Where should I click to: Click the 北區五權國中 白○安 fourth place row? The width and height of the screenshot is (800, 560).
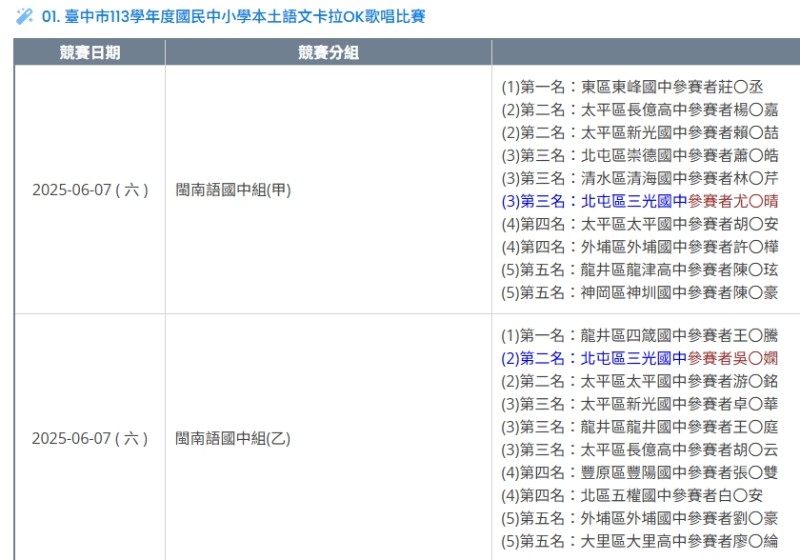[x=632, y=495]
